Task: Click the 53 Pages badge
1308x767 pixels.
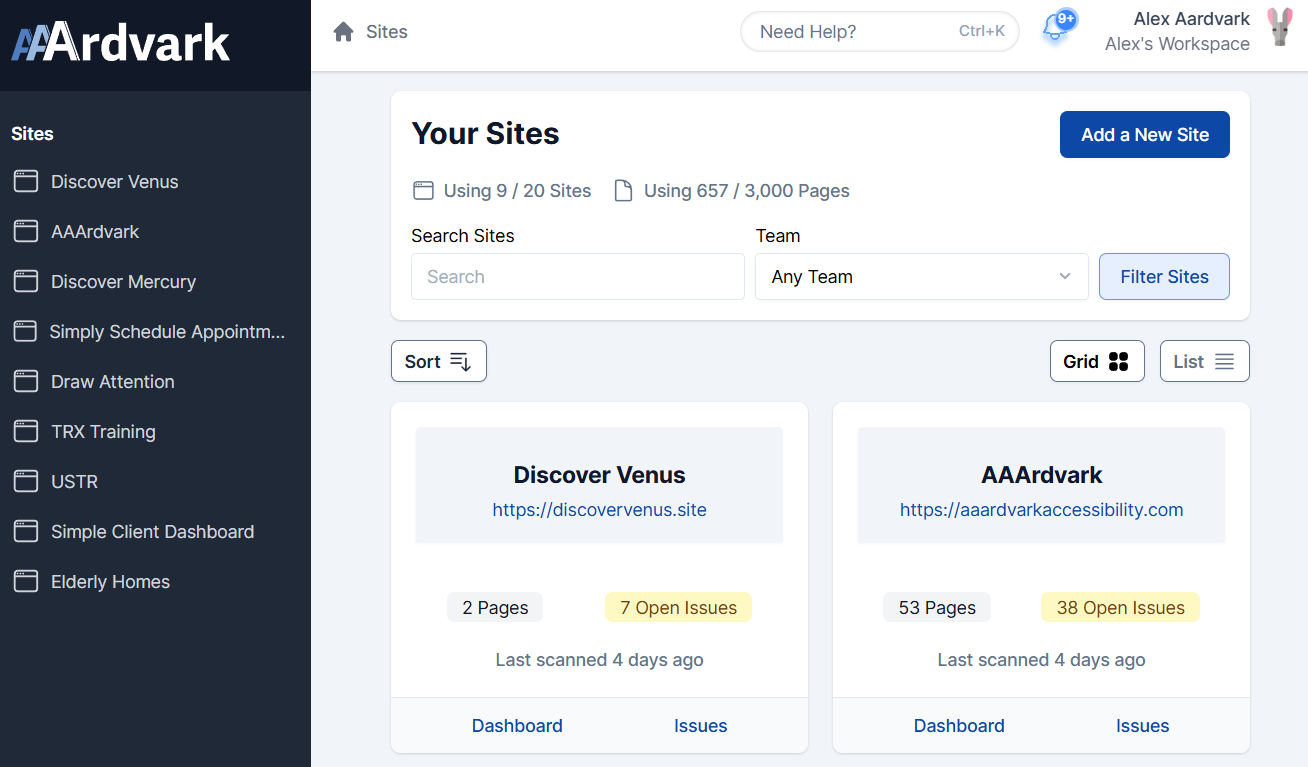Action: point(937,608)
